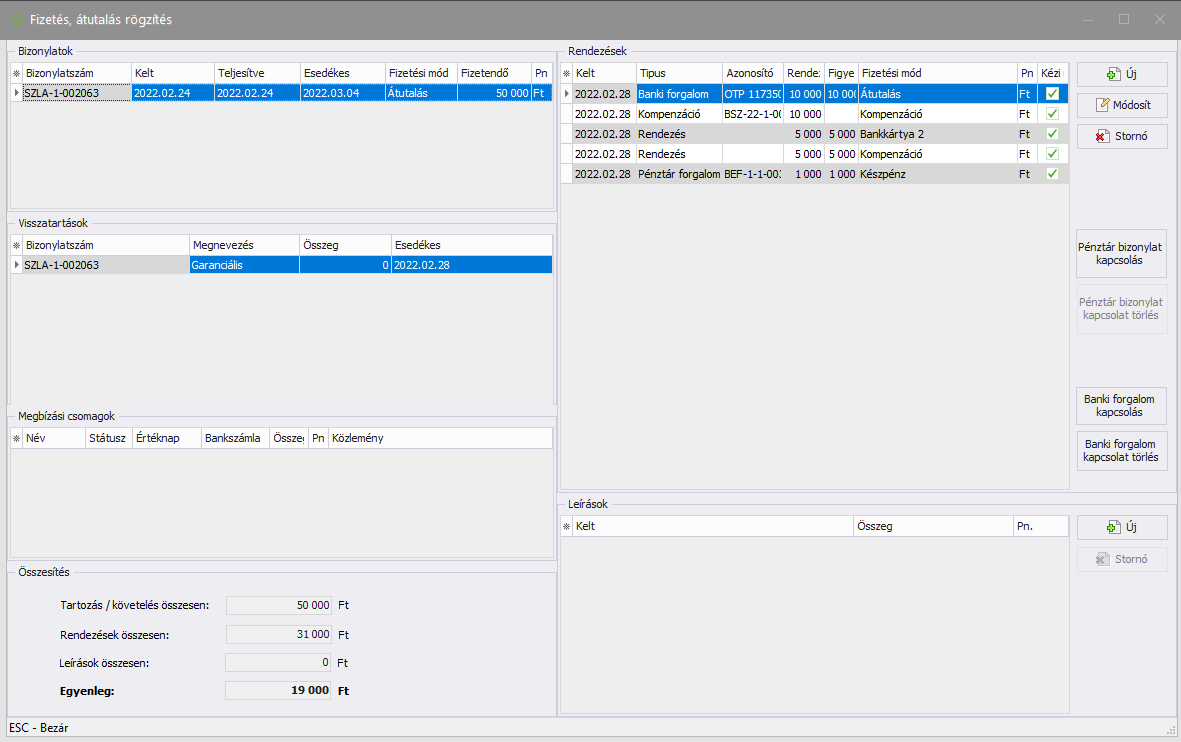Viewport: 1181px width, 742px height.
Task: Click the grid selector icon in Visszatartások header
Action: [x=16, y=245]
